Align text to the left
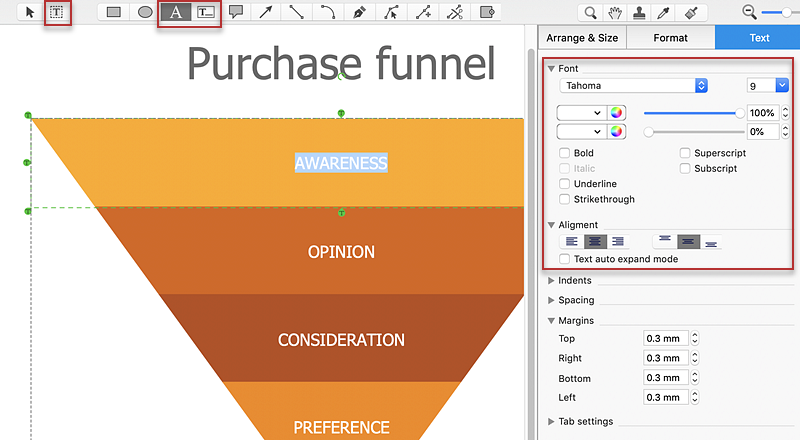The height and width of the screenshot is (440, 800). pos(571,241)
